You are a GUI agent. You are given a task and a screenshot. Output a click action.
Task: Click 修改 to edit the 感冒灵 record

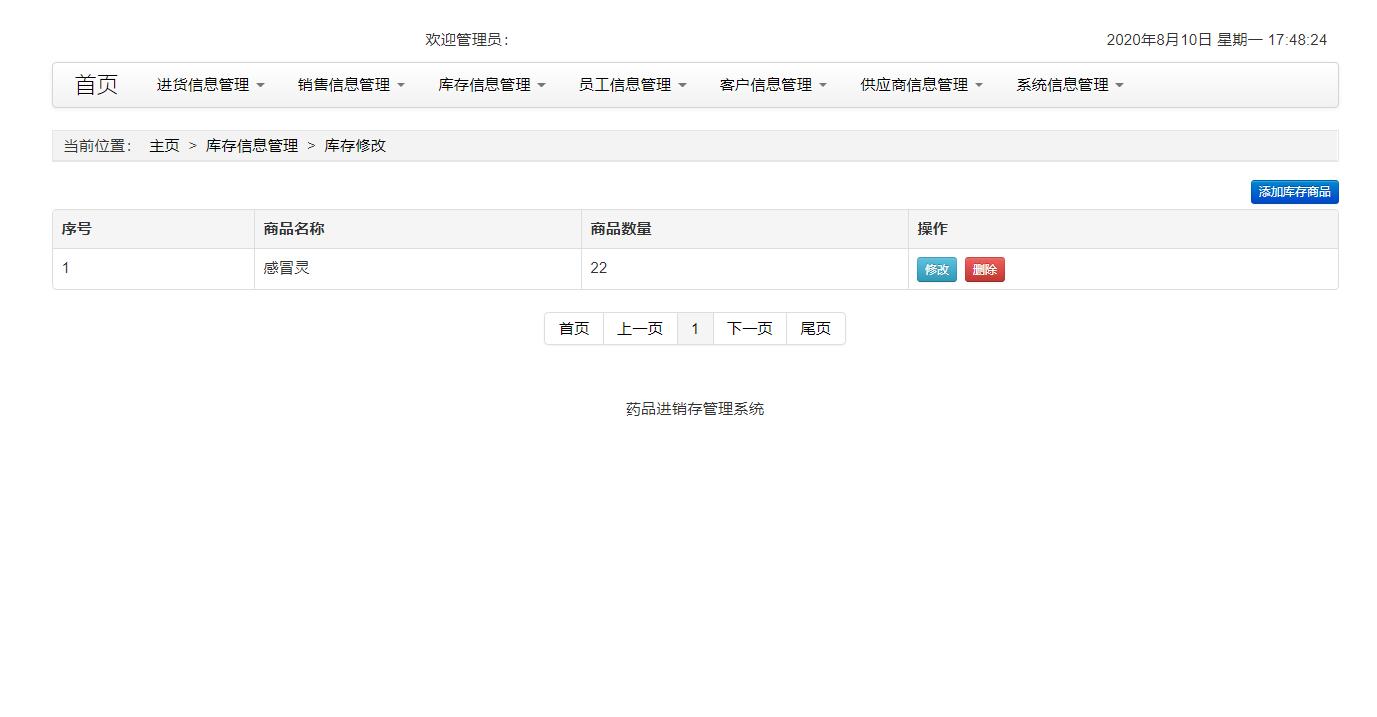click(x=936, y=269)
